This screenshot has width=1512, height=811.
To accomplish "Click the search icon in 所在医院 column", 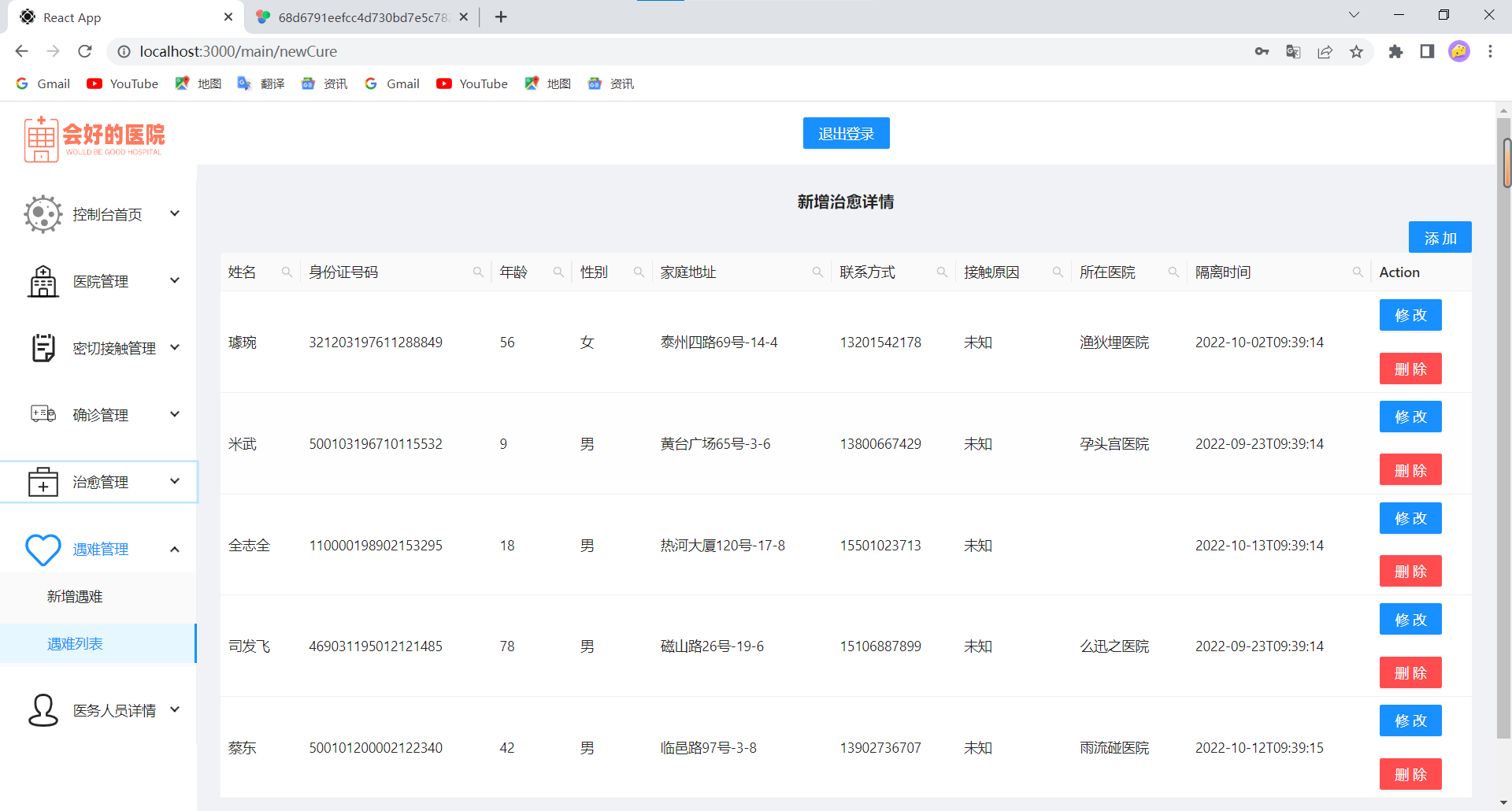I will 1174,272.
